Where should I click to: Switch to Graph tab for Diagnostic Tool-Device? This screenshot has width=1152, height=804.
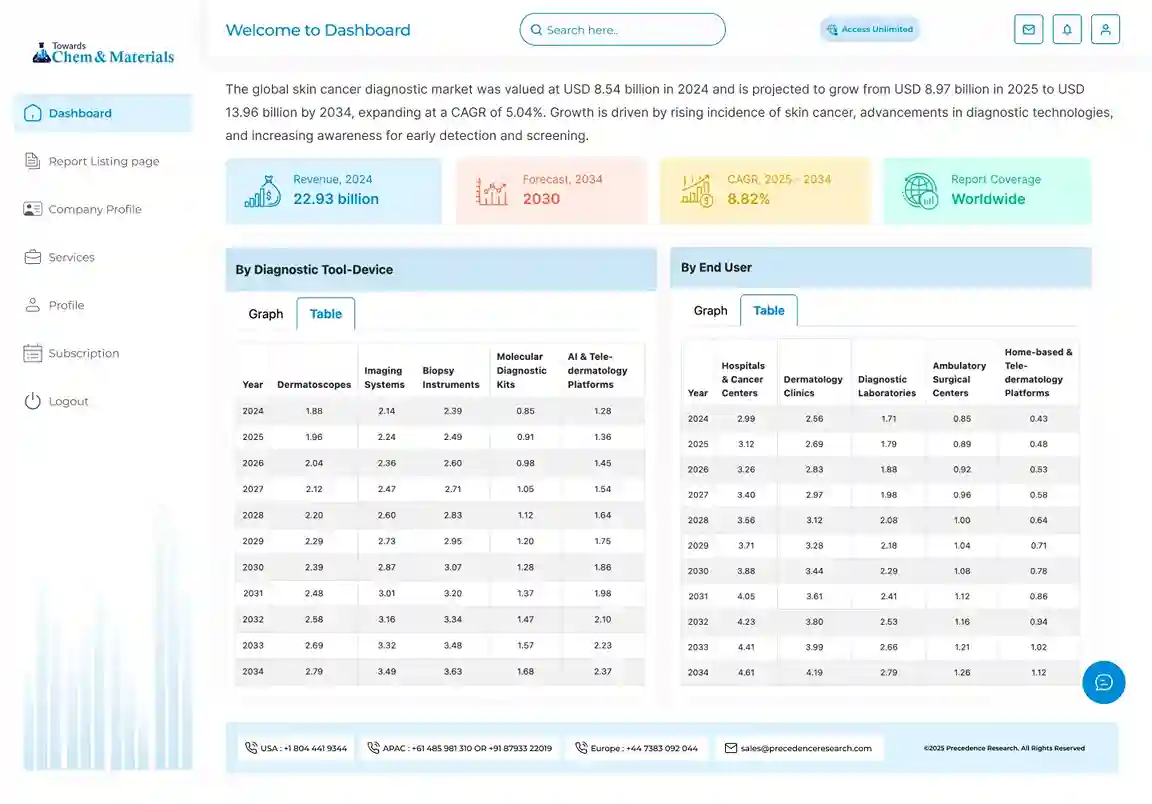266,314
